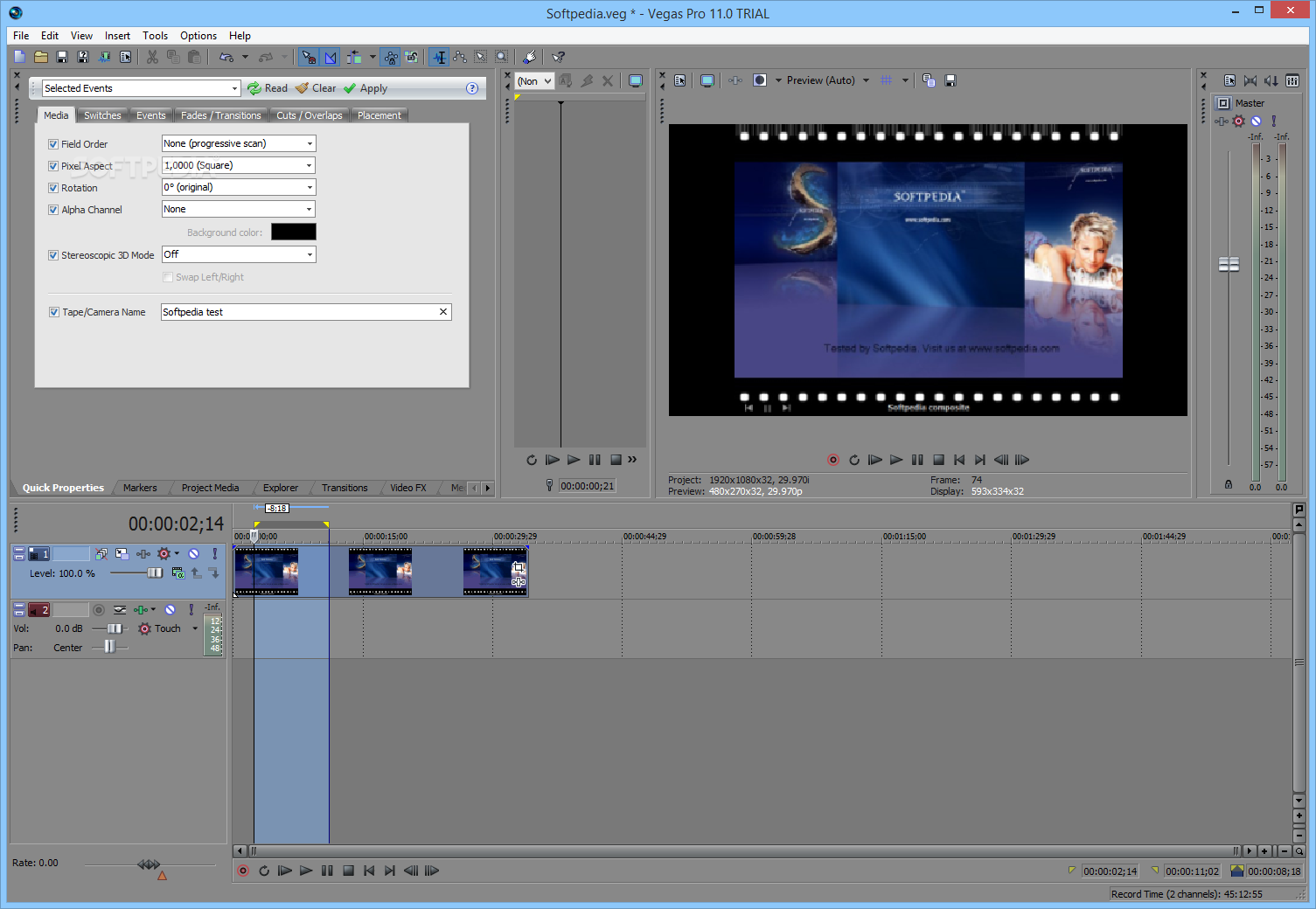Open the Tools menu
The width and height of the screenshot is (1316, 909).
[156, 36]
